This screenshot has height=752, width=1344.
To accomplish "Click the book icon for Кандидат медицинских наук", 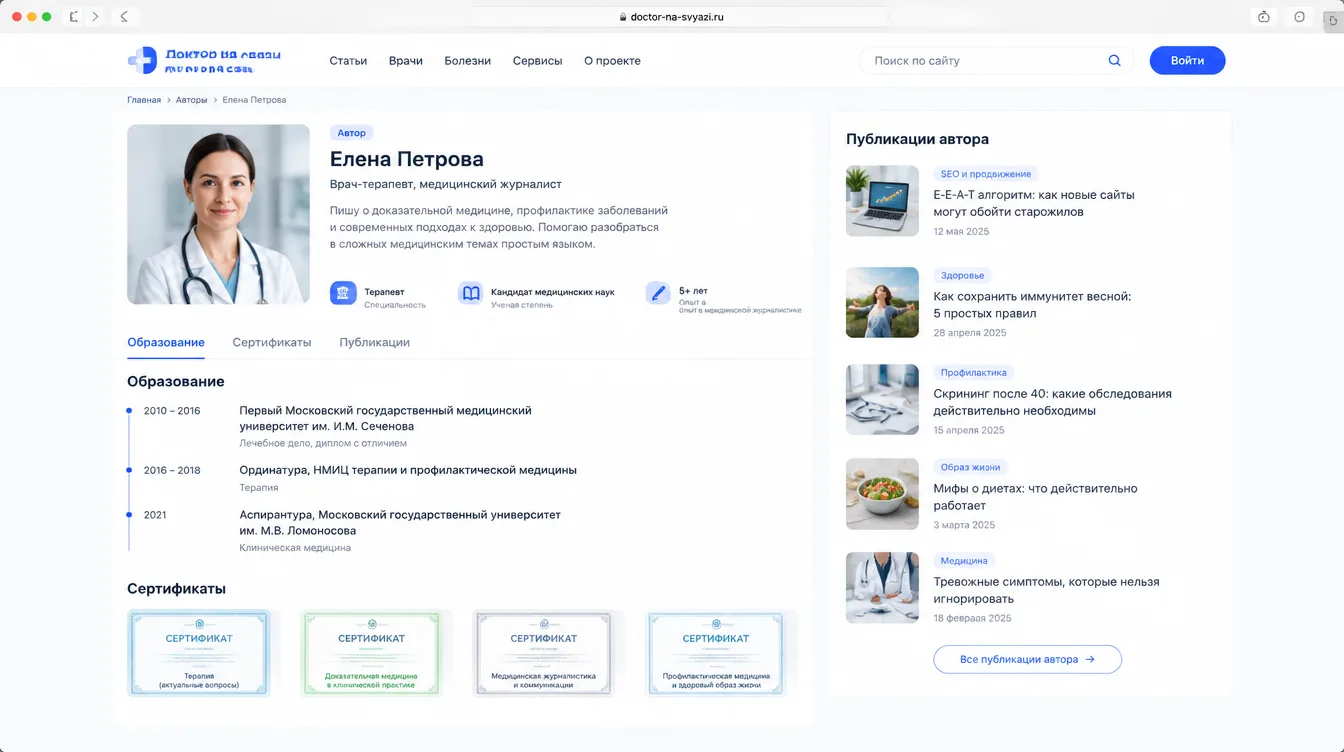I will [470, 293].
